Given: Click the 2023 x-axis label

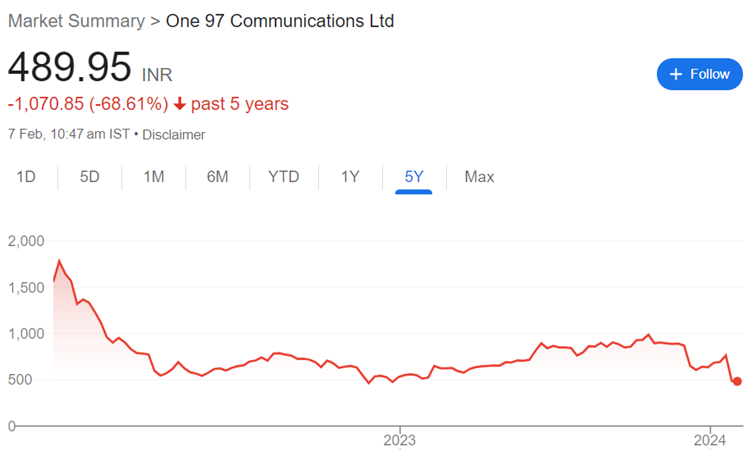Looking at the screenshot, I should pyautogui.click(x=400, y=439).
